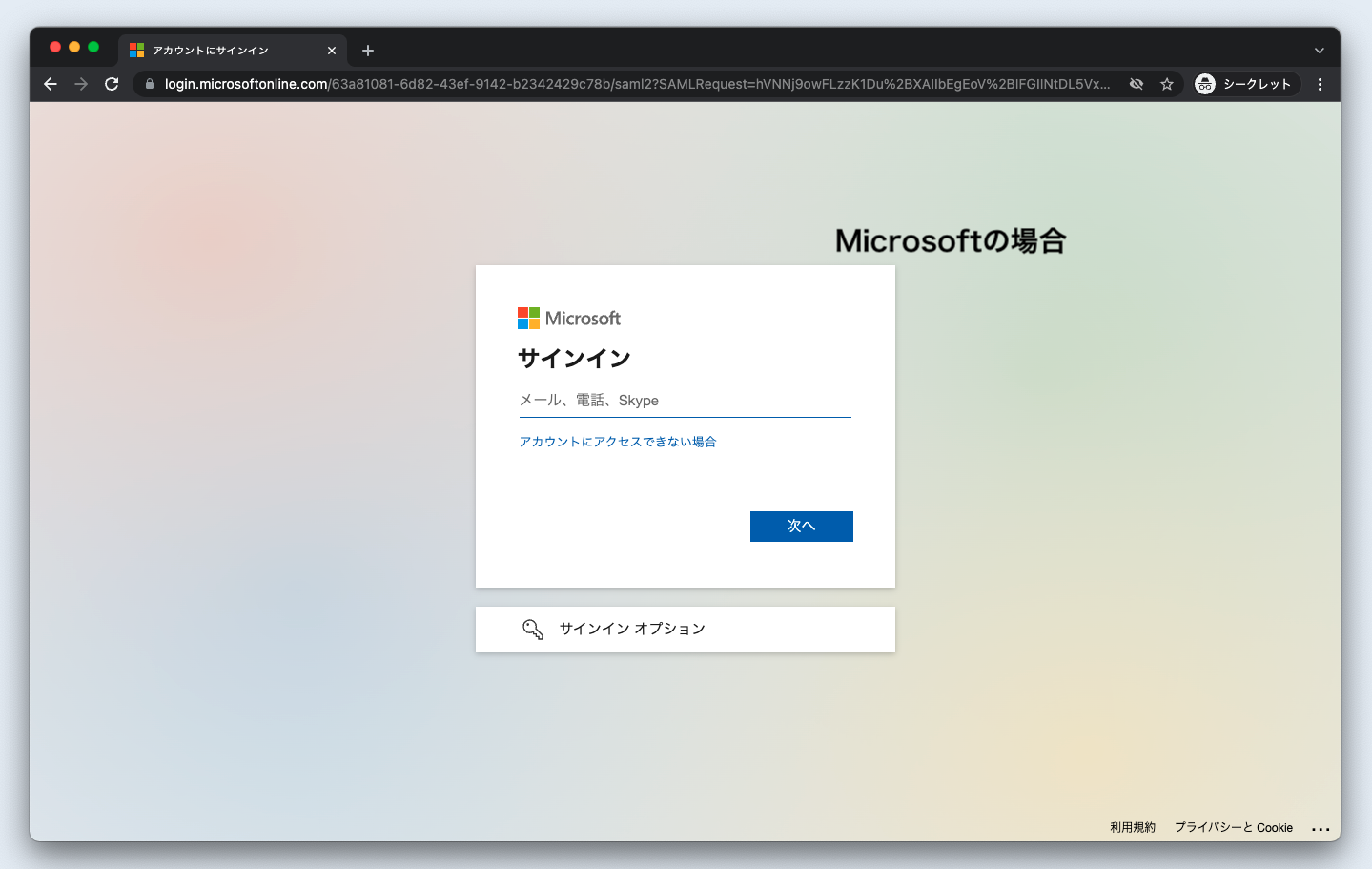This screenshot has height=869, width=1372.
Task: Toggle the bookmark star for this page
Action: click(1167, 84)
